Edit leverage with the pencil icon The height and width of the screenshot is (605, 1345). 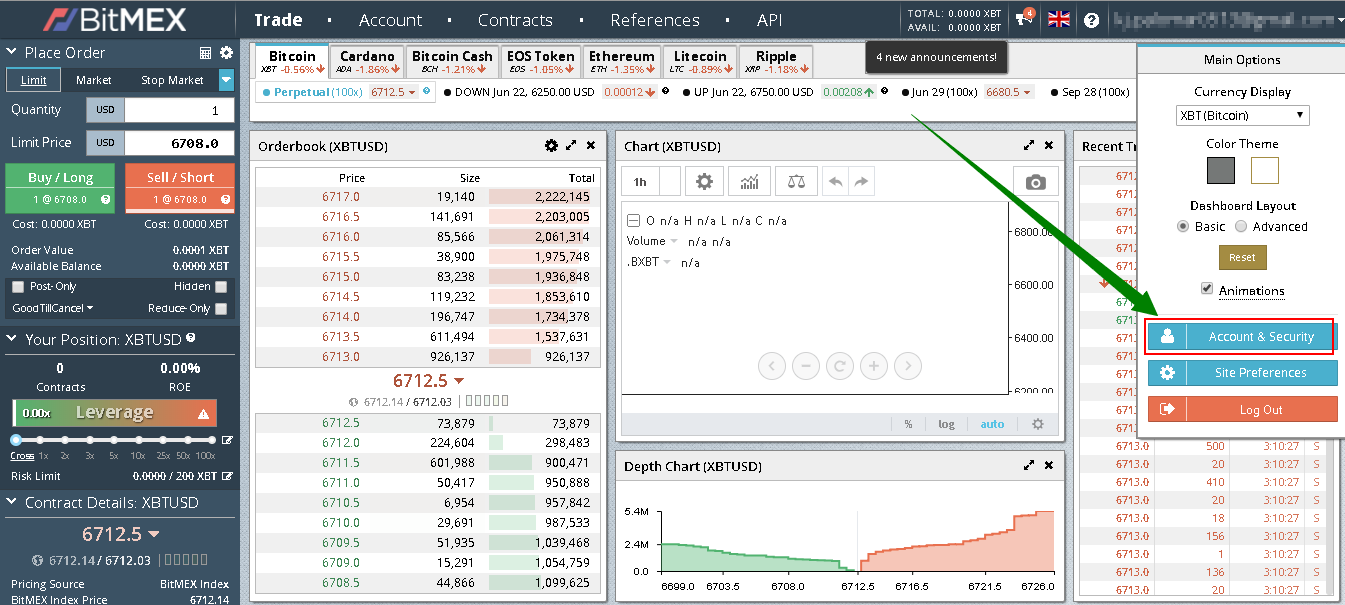tap(227, 440)
